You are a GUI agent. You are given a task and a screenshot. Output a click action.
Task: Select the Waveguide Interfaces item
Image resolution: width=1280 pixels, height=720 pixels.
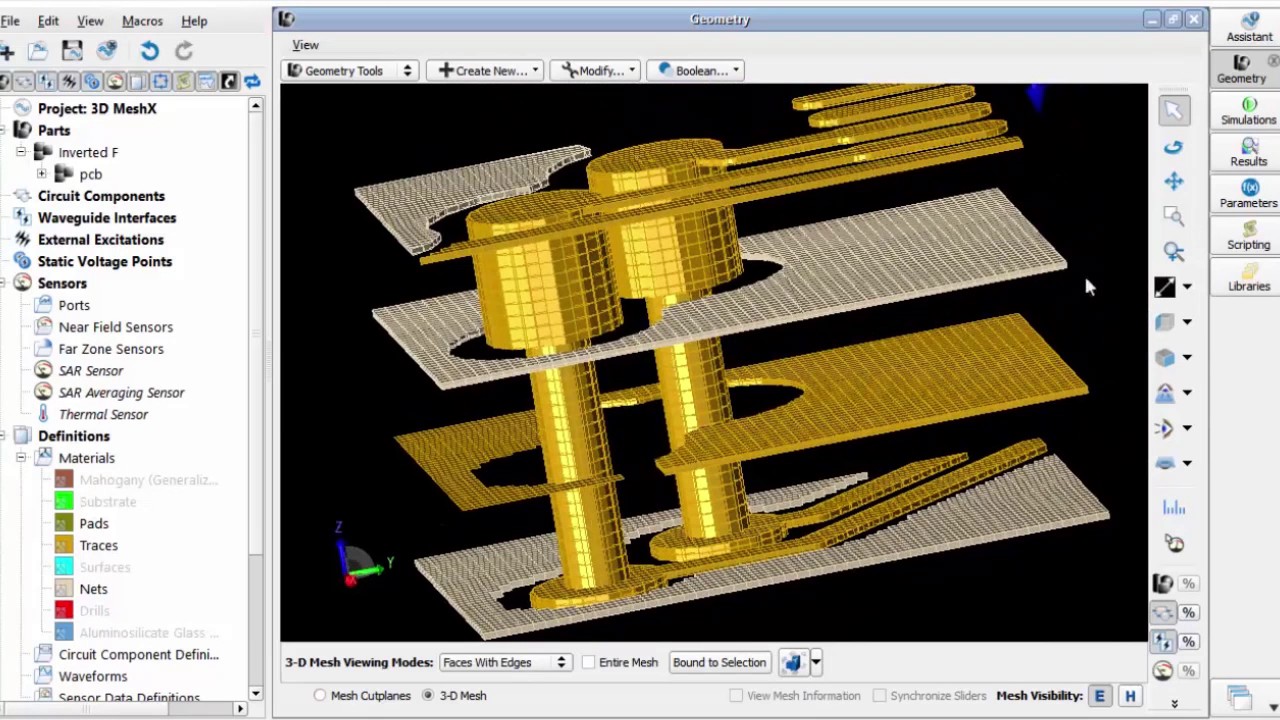coord(107,218)
